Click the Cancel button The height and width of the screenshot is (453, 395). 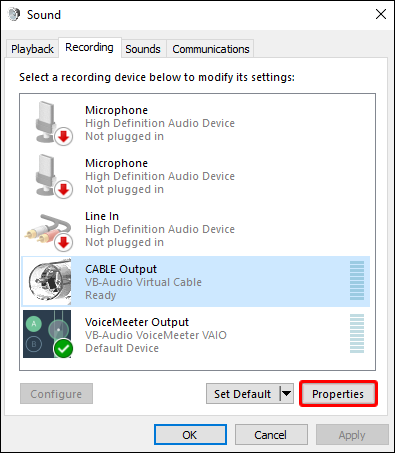tap(271, 435)
